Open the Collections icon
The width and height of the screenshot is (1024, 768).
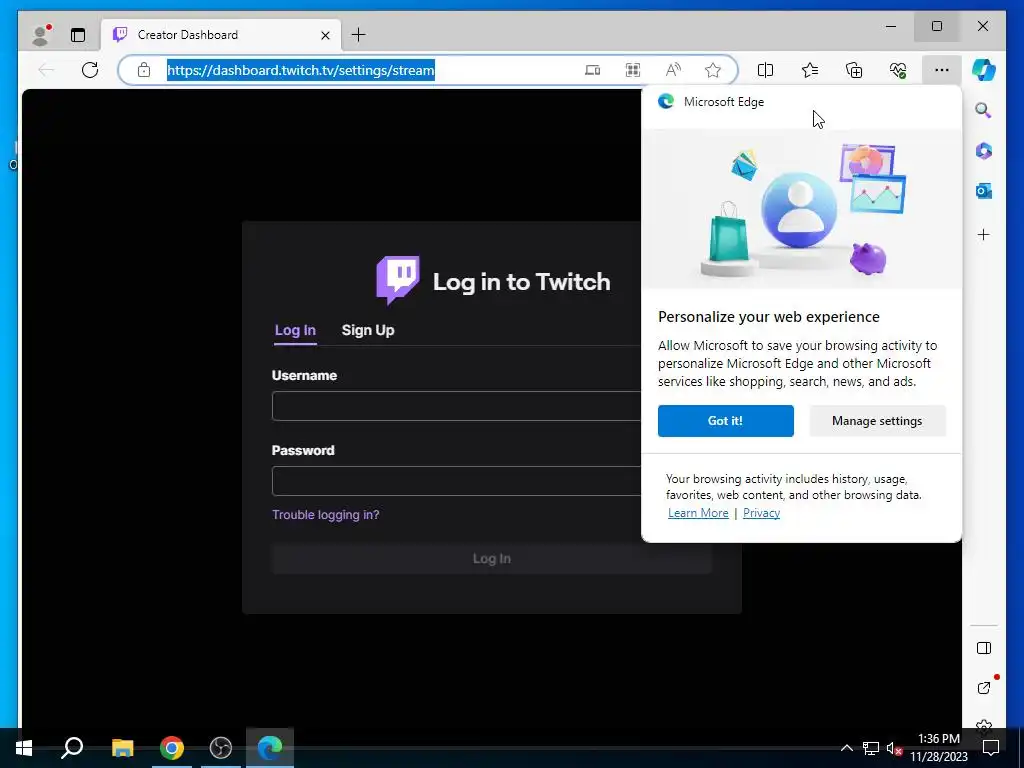(x=854, y=70)
